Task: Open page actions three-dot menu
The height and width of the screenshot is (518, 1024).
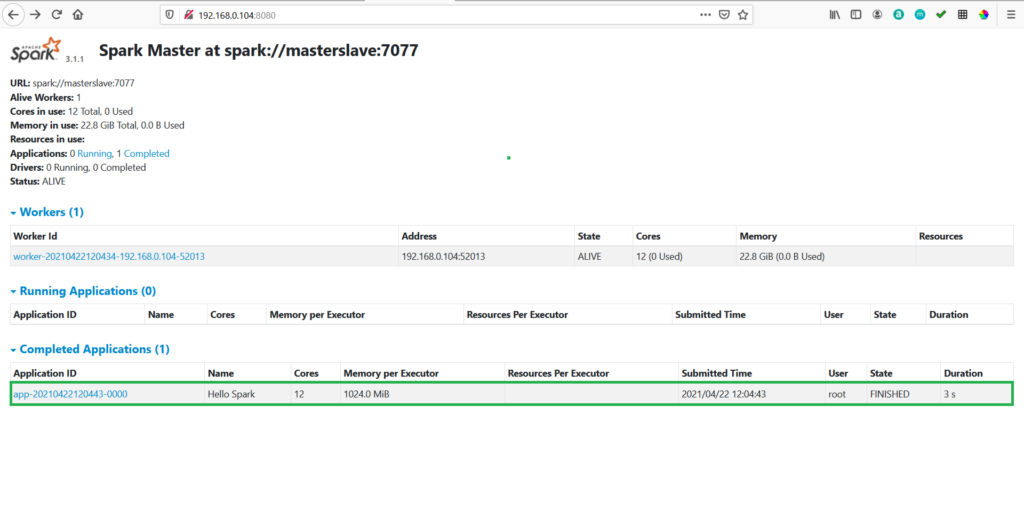Action: [706, 15]
